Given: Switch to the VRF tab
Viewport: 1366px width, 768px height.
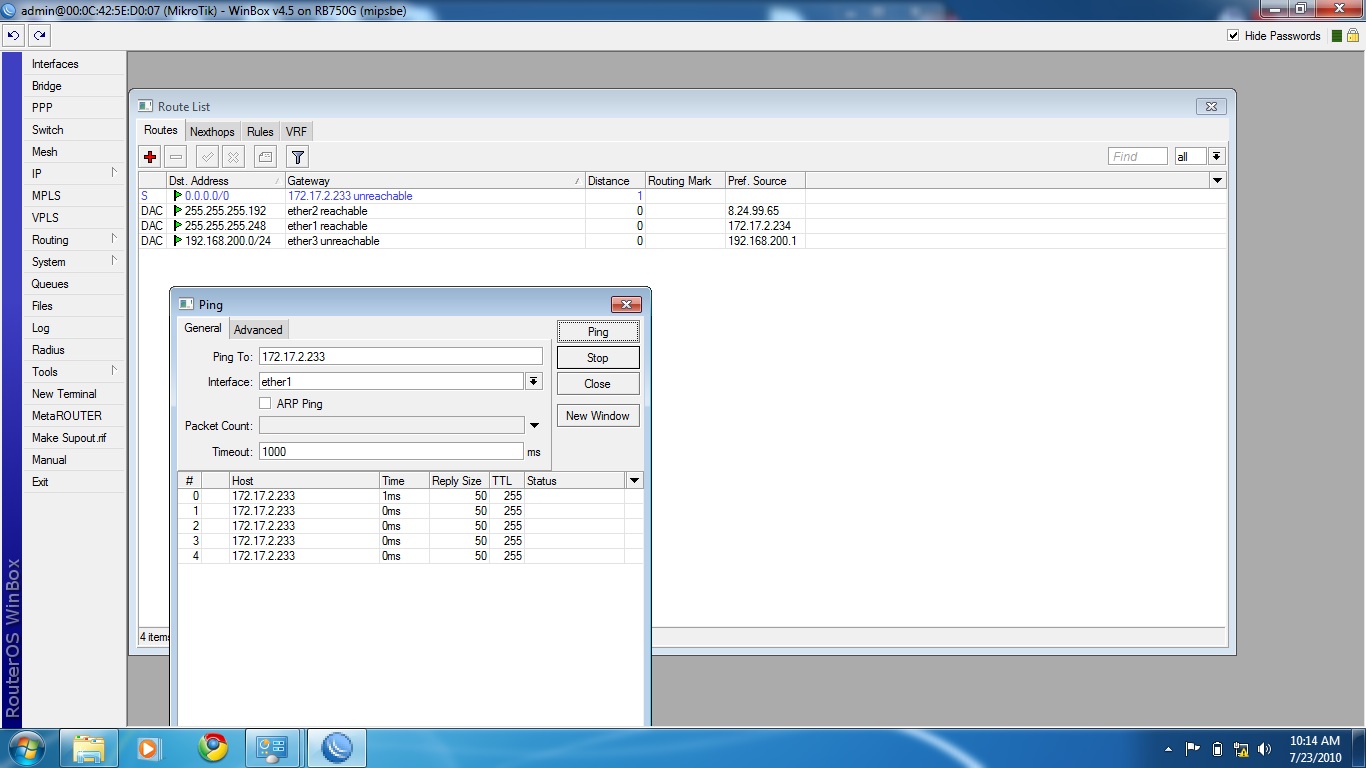Looking at the screenshot, I should [x=296, y=132].
